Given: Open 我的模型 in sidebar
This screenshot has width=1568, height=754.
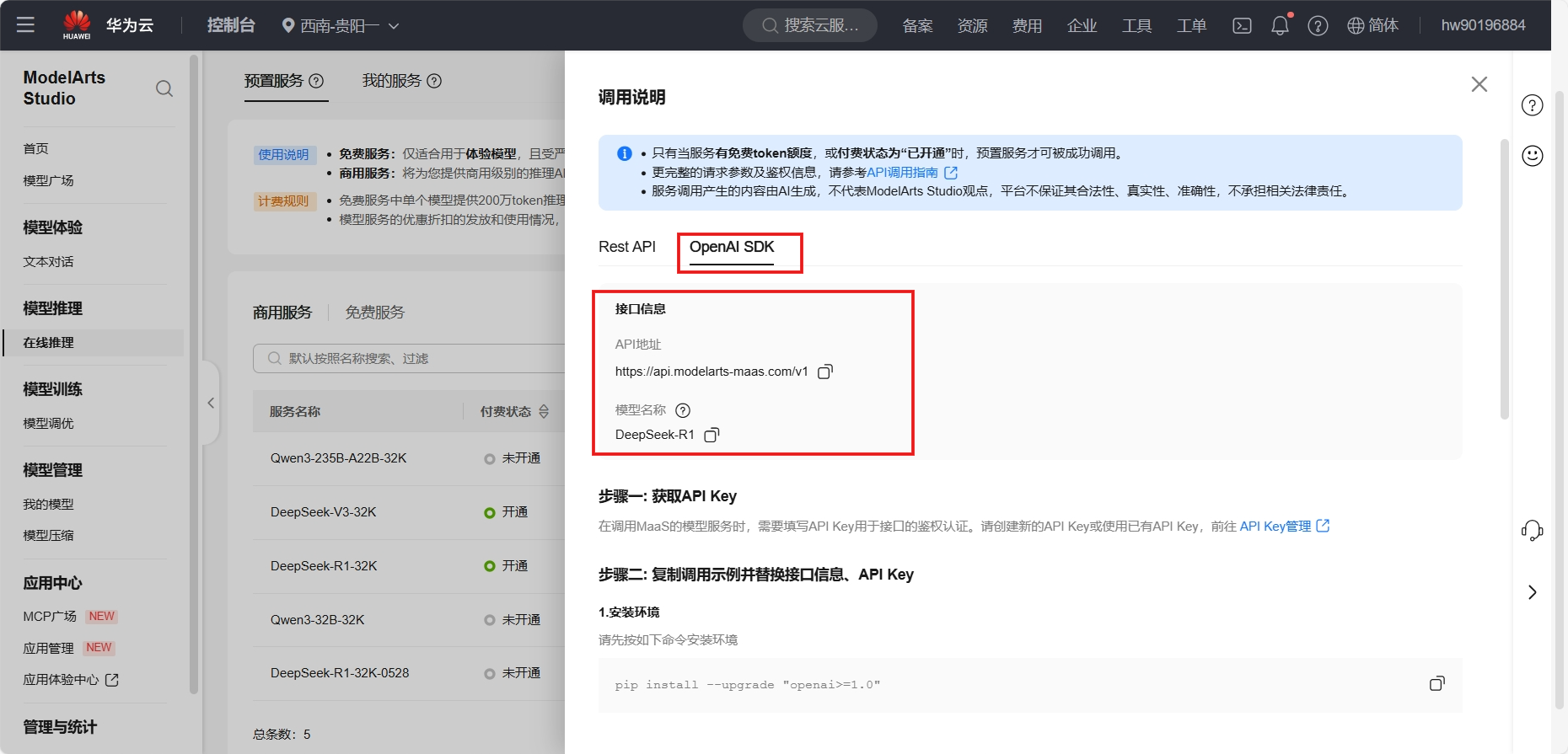Looking at the screenshot, I should [48, 504].
